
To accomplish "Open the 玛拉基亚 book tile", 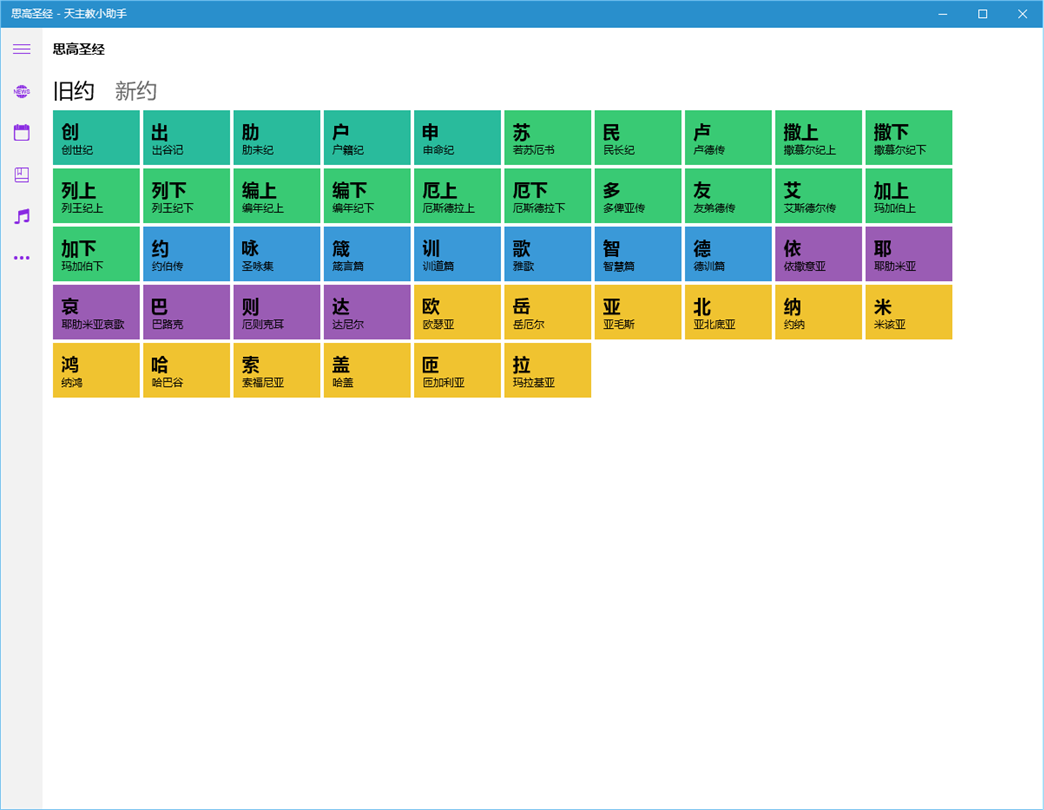I will 547,370.
